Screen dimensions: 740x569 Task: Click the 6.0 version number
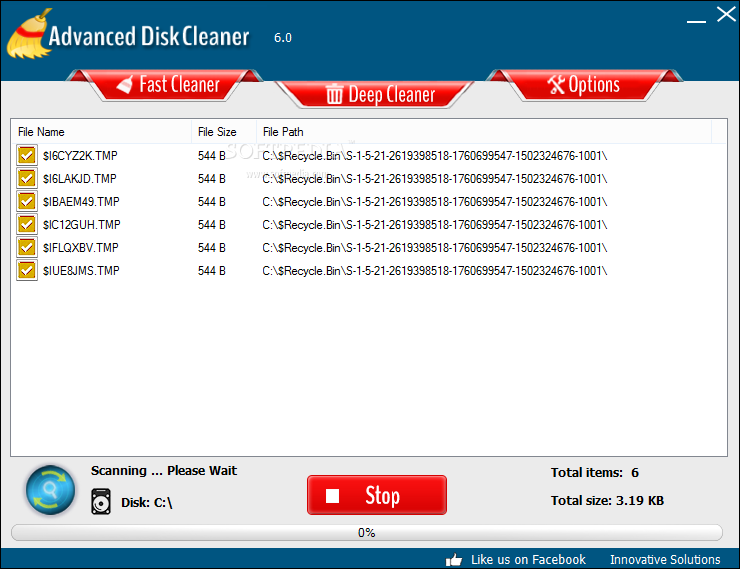[x=283, y=38]
